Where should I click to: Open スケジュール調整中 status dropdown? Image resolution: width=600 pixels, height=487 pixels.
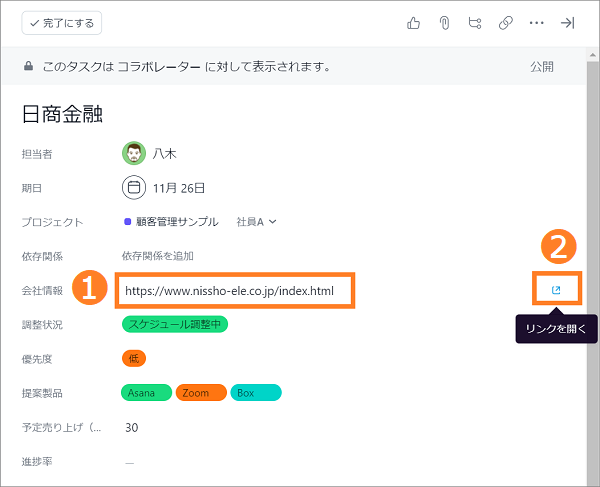click(x=175, y=324)
